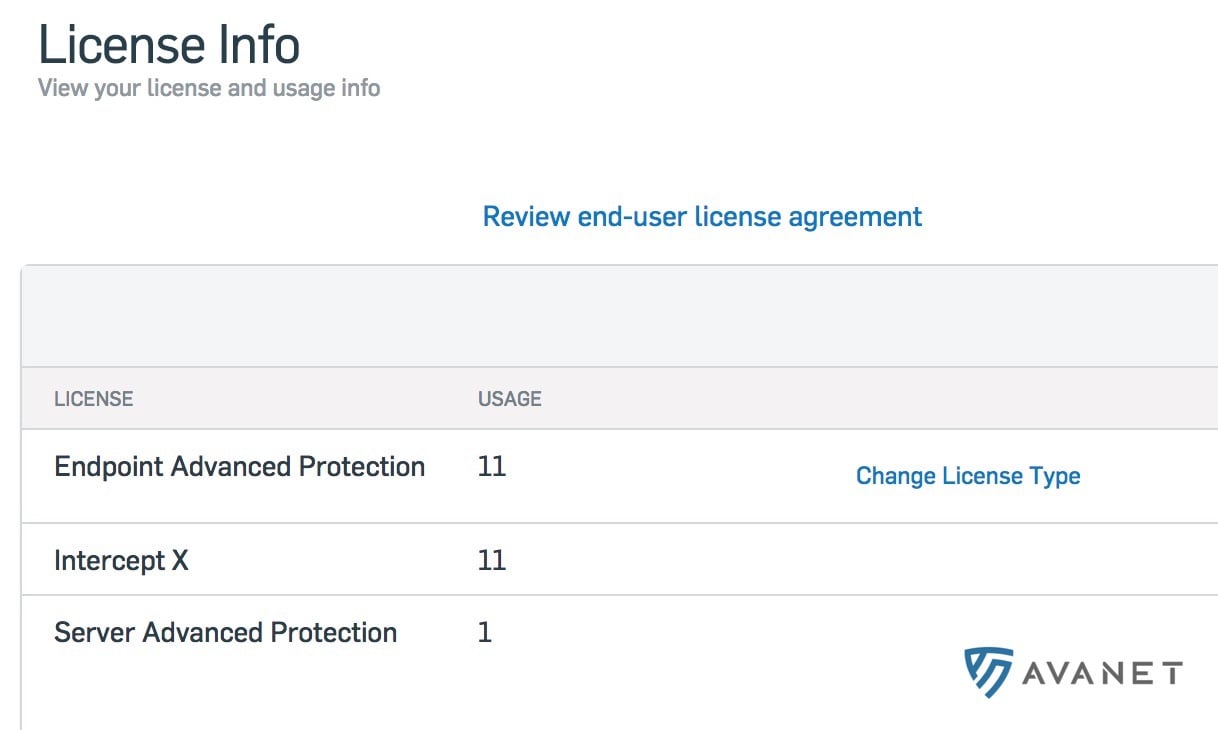Select the Intercept X license name
This screenshot has height=730, width=1218.
click(121, 560)
